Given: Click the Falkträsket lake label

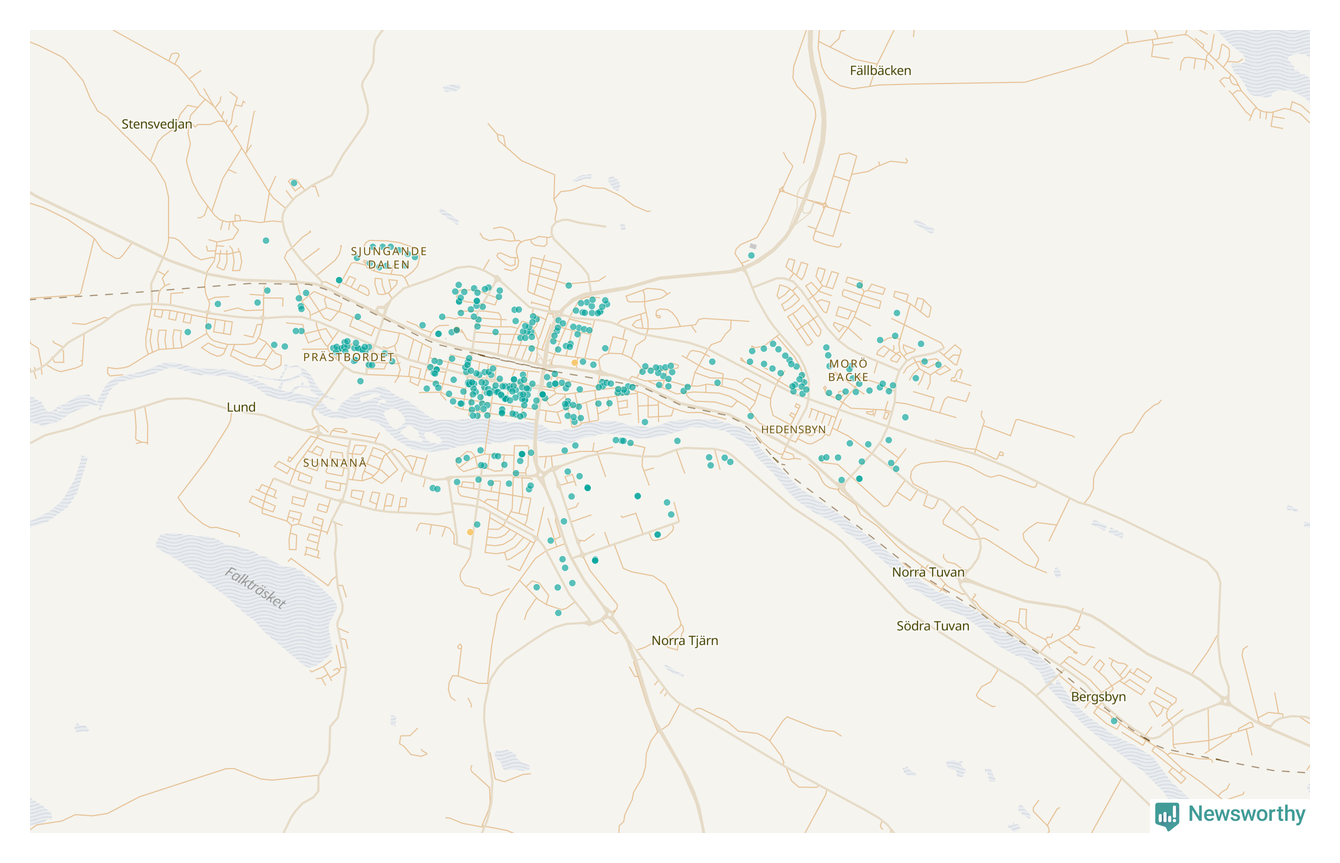Looking at the screenshot, I should coord(255,589).
